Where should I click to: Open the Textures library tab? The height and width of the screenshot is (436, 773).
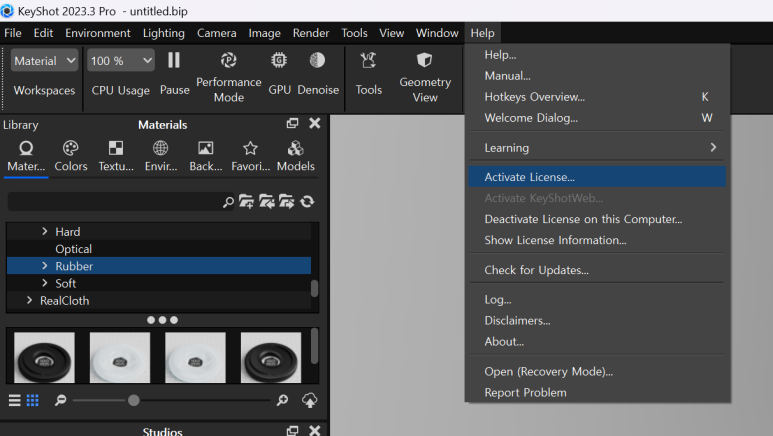pyautogui.click(x=116, y=156)
